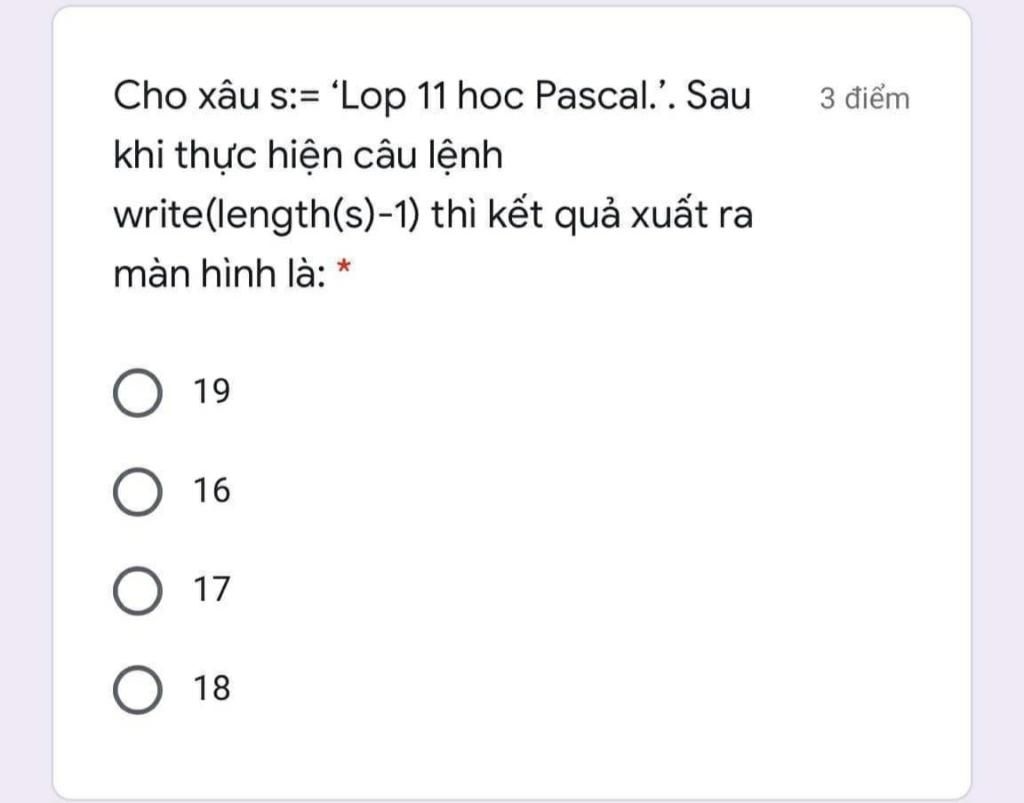
Task: Click the '3 điểm' points label
Action: click(x=865, y=99)
